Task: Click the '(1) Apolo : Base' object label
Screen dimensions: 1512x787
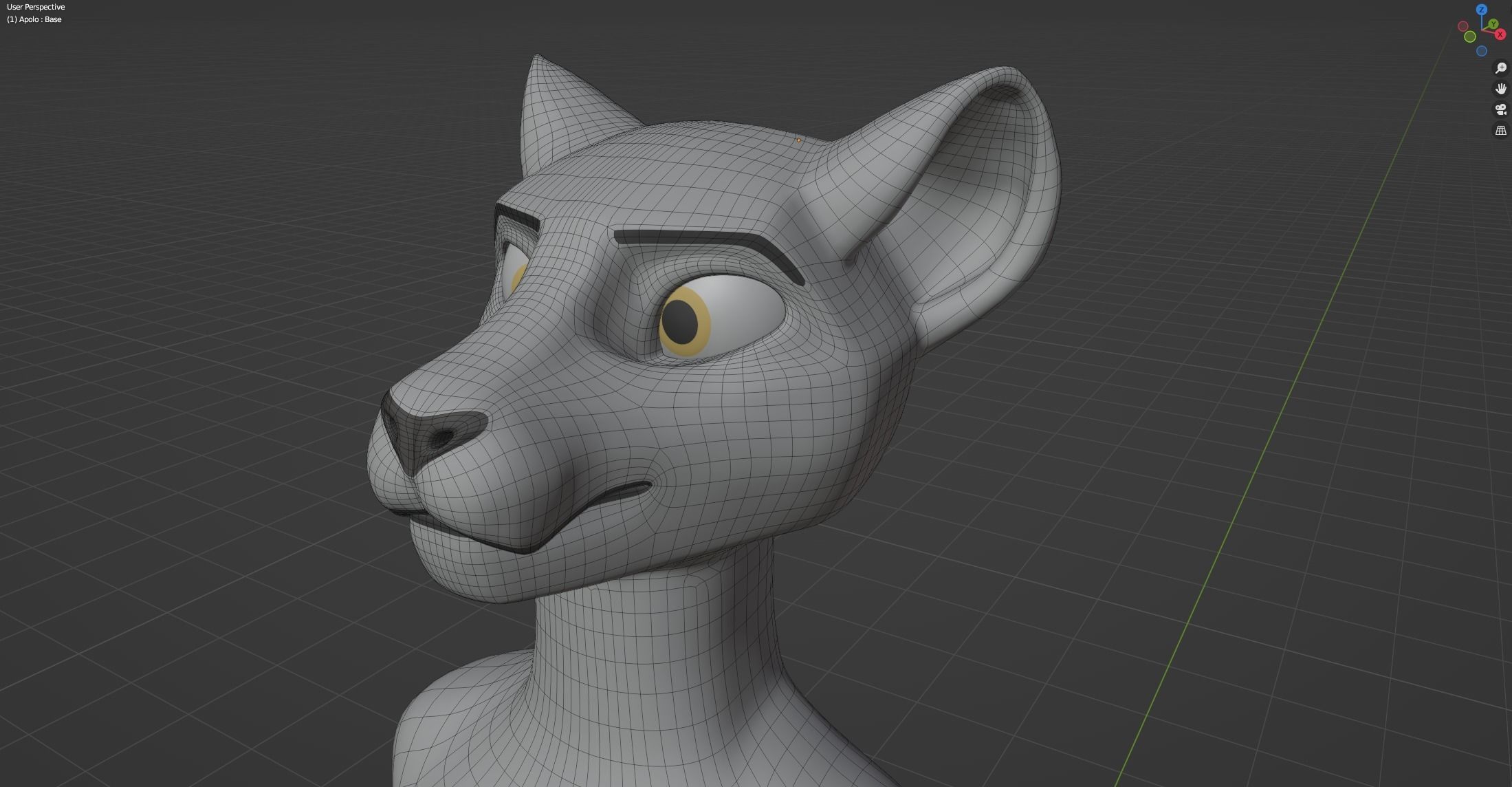Action: 34,19
